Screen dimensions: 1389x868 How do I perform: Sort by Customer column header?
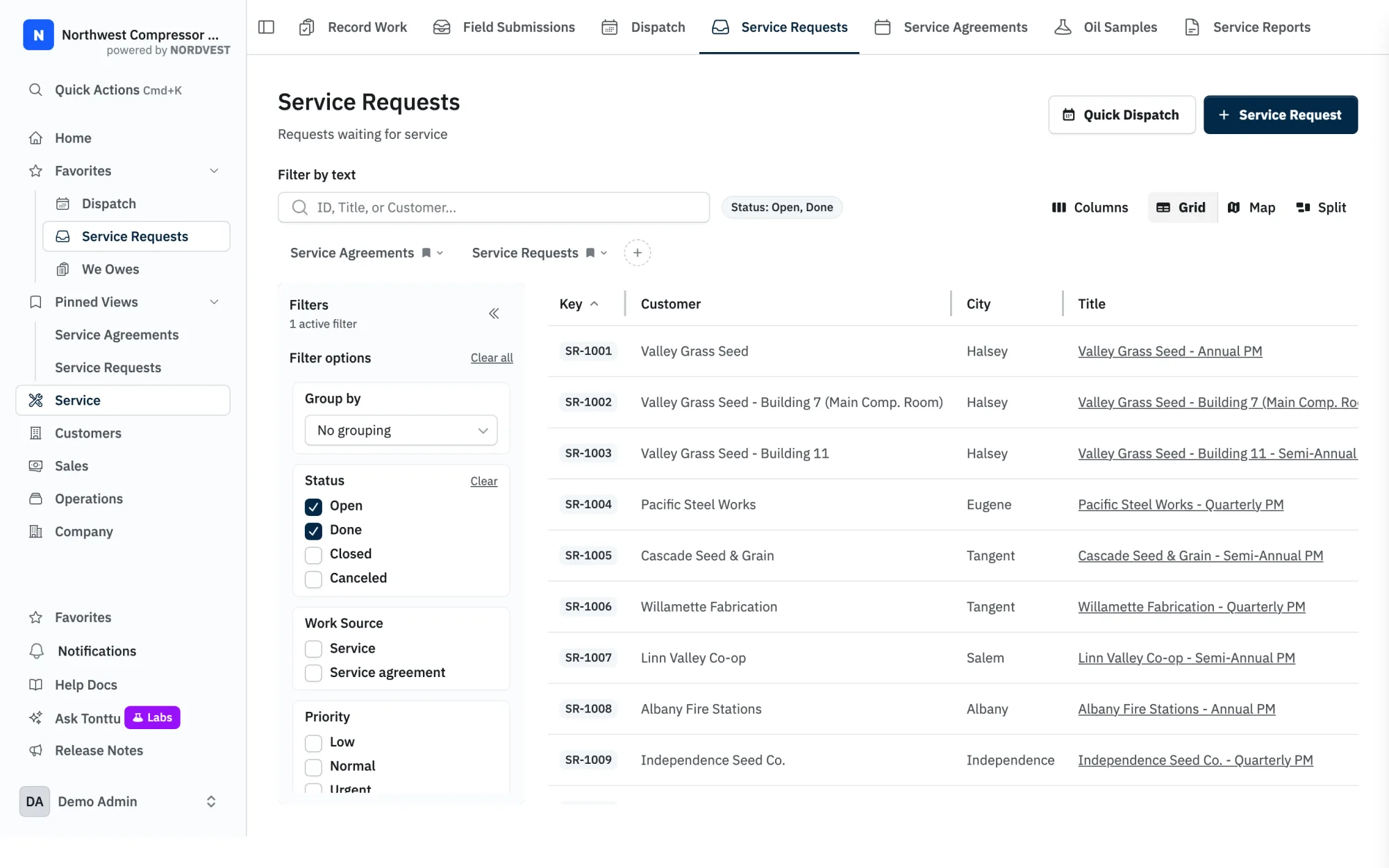click(670, 304)
